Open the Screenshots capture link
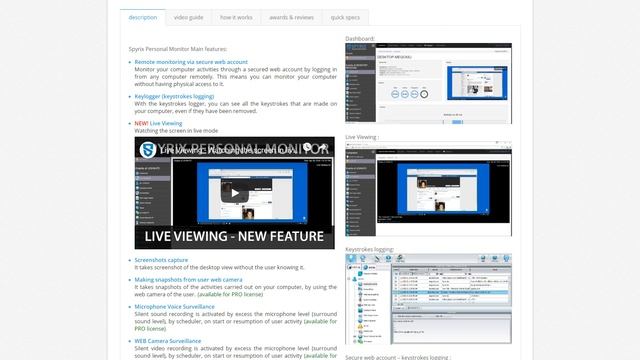The height and width of the screenshot is (360, 640). tap(161, 260)
